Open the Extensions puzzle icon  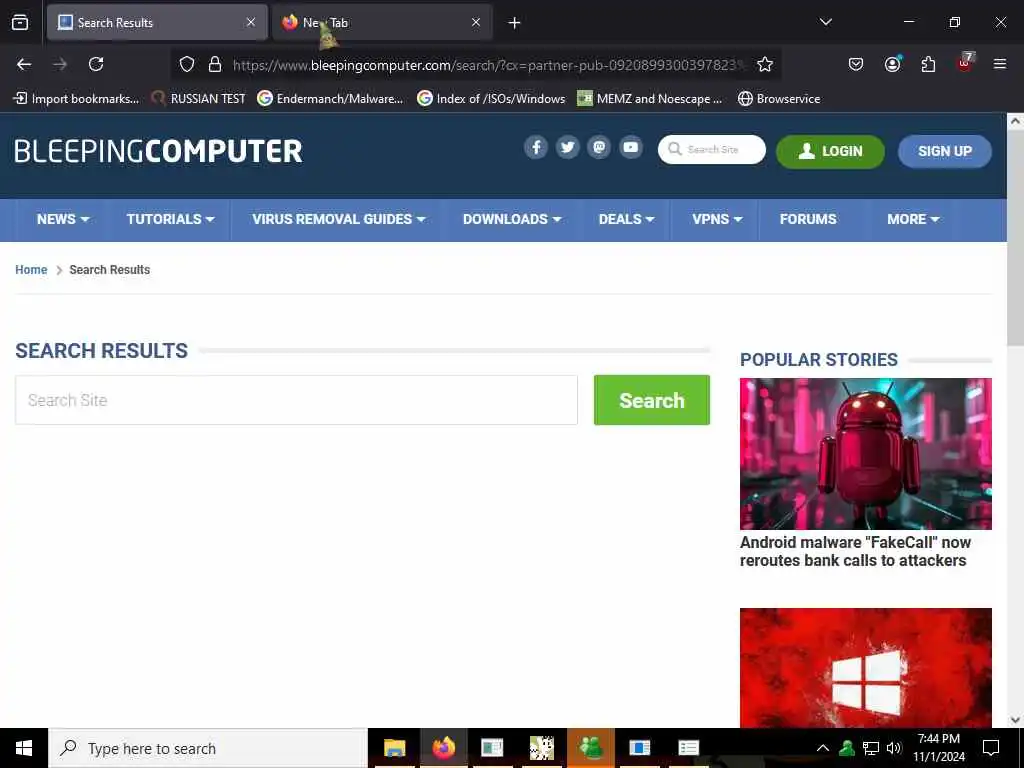[928, 64]
